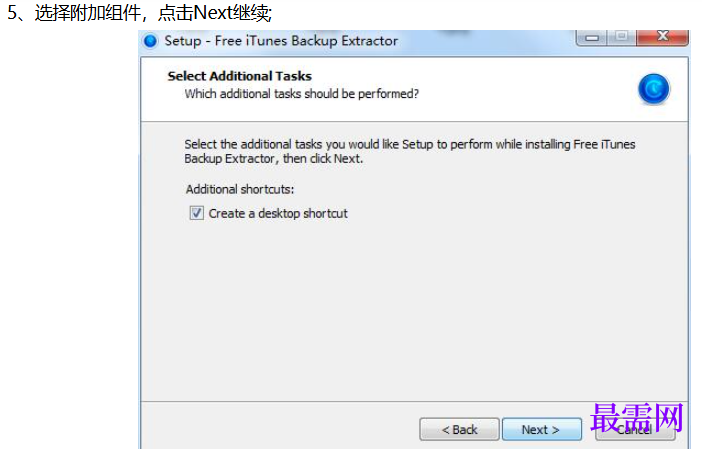Click the empty gray area below the checkbox

(x=414, y=309)
